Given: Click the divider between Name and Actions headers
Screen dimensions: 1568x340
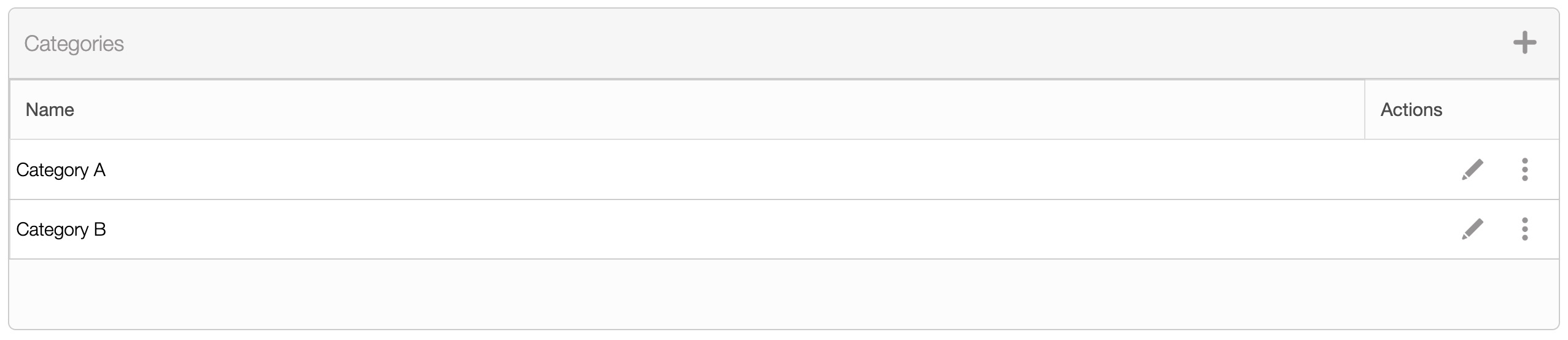Looking at the screenshot, I should pos(1364,110).
